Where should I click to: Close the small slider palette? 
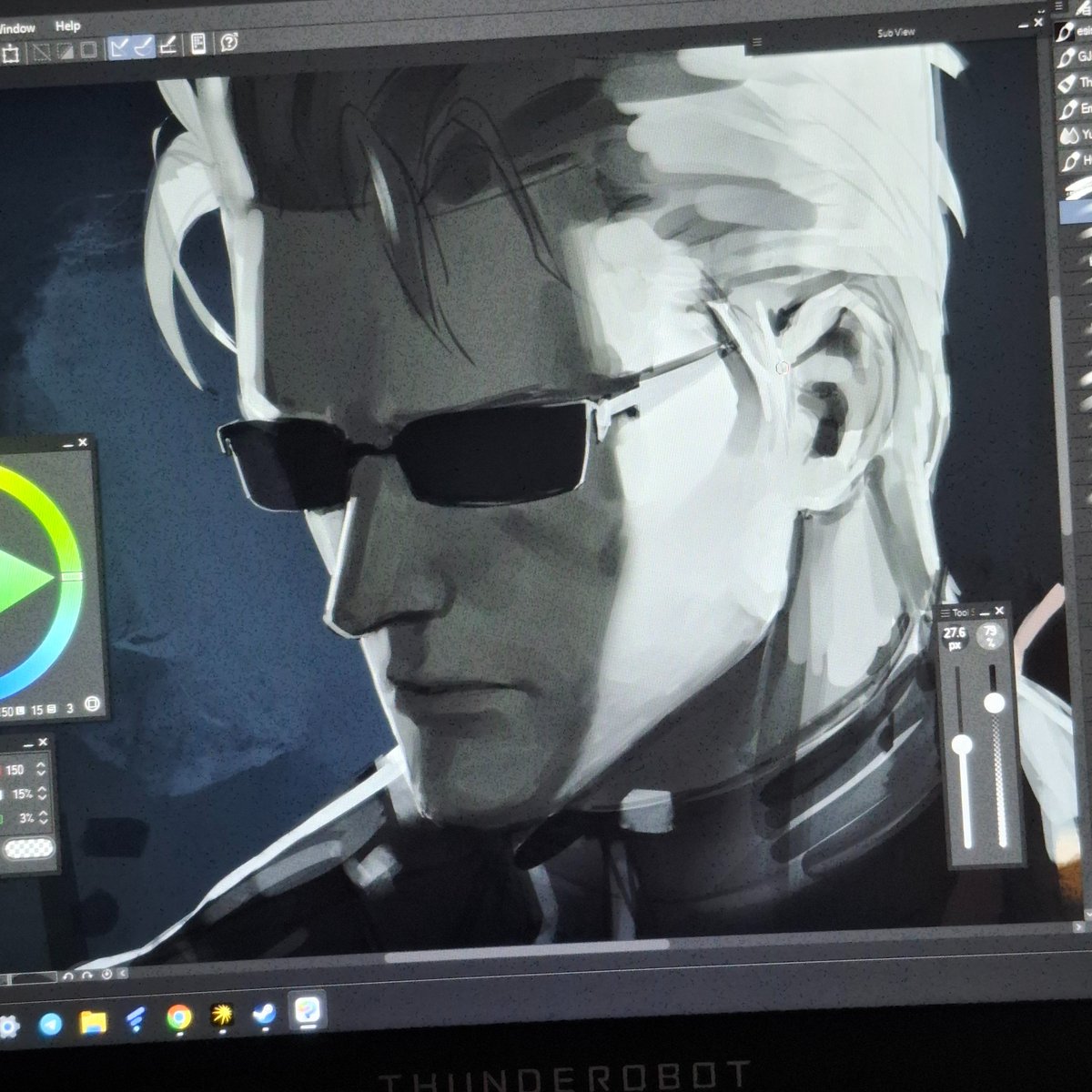coord(41,743)
